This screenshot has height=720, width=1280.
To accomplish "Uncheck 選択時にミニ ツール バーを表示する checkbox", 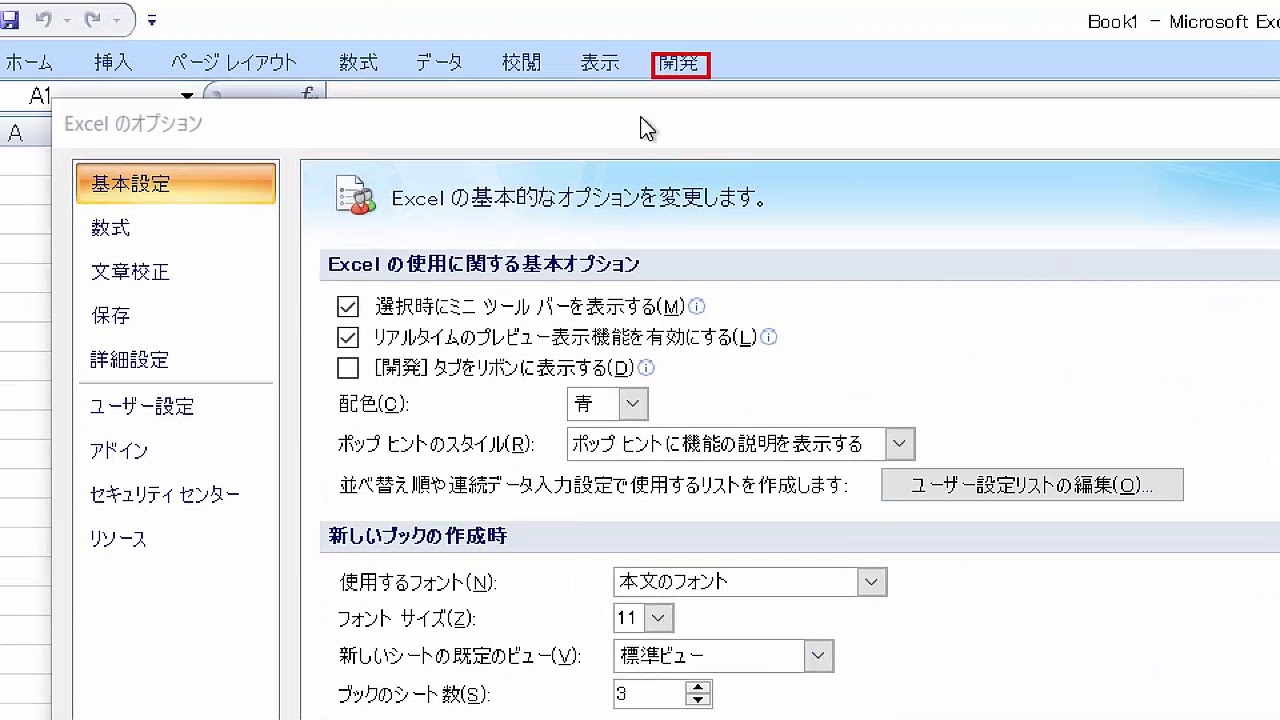I will [x=348, y=307].
